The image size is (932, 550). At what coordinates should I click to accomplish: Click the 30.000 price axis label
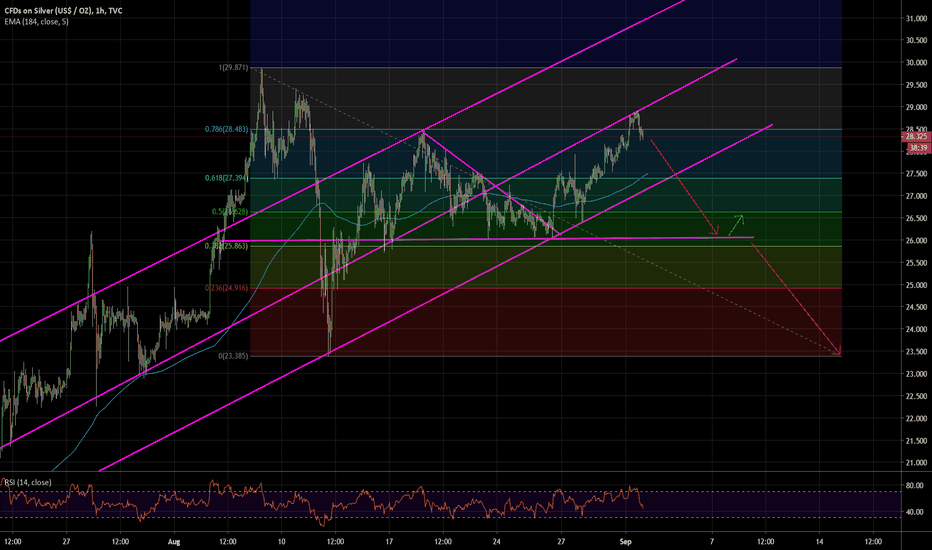click(x=917, y=62)
